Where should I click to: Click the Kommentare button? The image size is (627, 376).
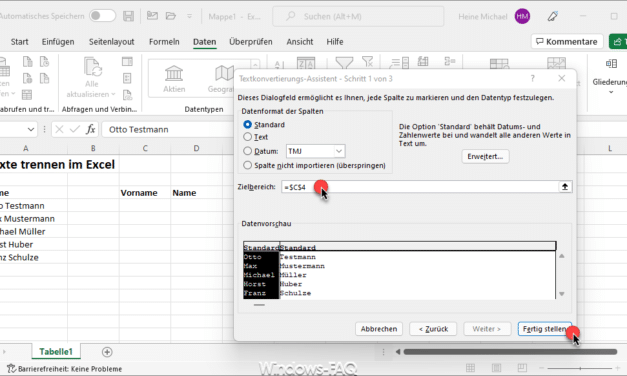(x=567, y=42)
